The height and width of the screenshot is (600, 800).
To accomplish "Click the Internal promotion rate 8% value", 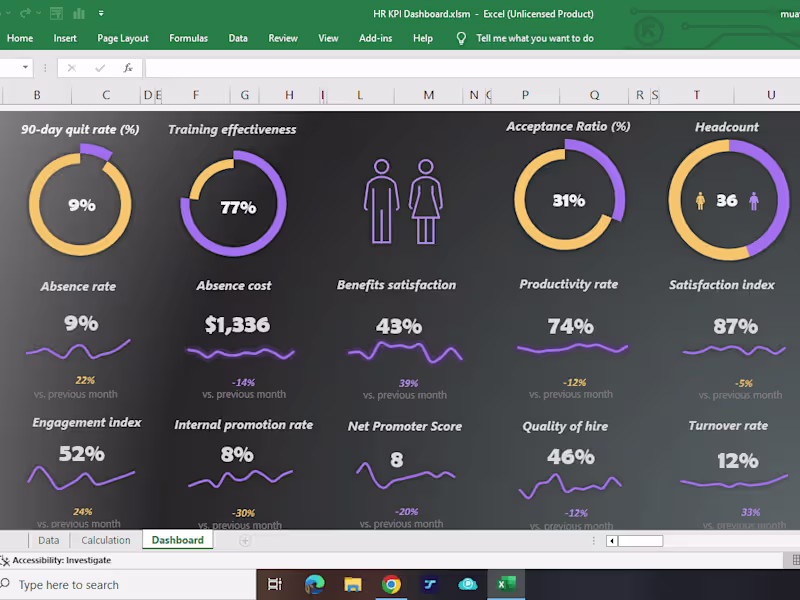I will tap(237, 455).
